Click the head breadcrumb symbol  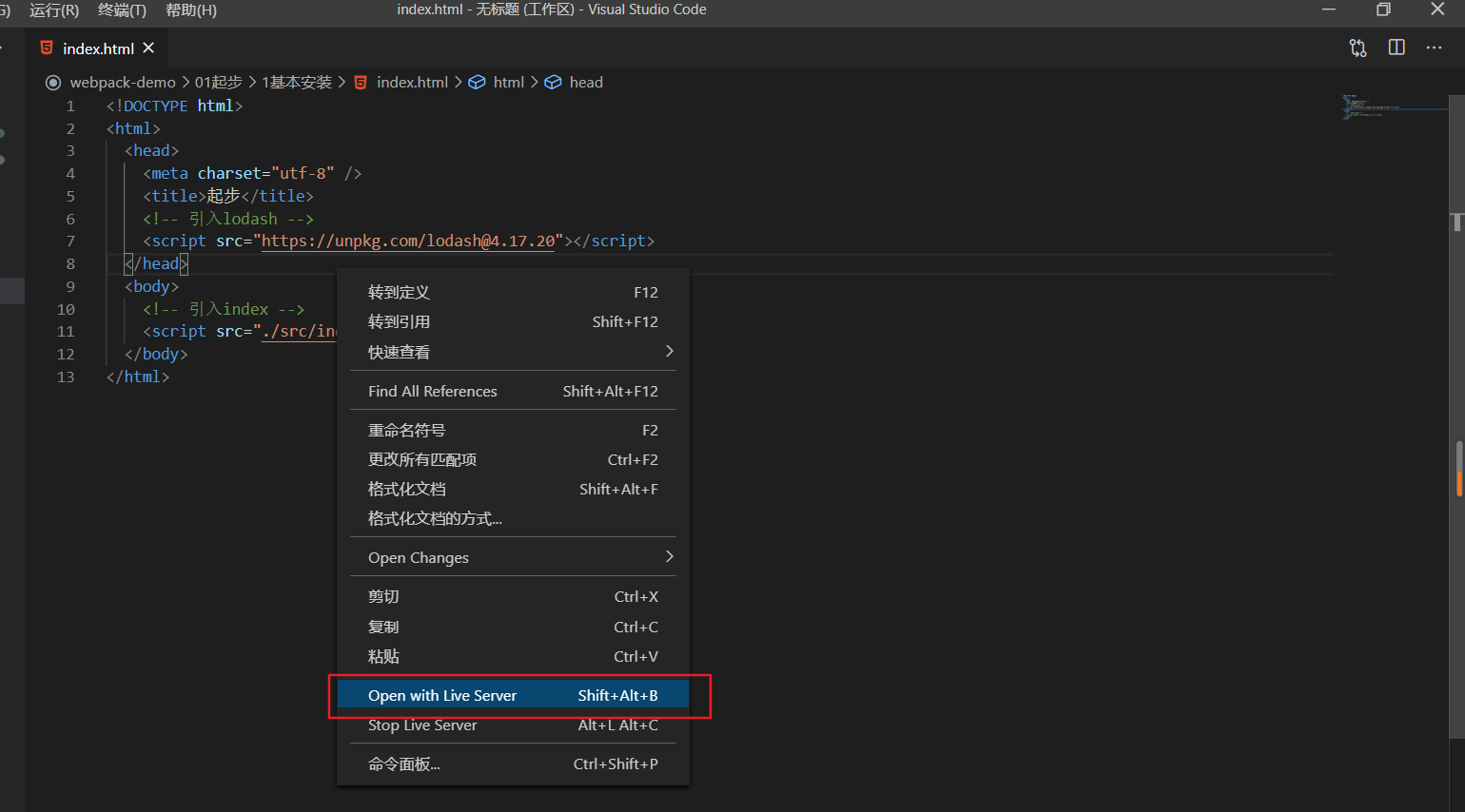[586, 83]
